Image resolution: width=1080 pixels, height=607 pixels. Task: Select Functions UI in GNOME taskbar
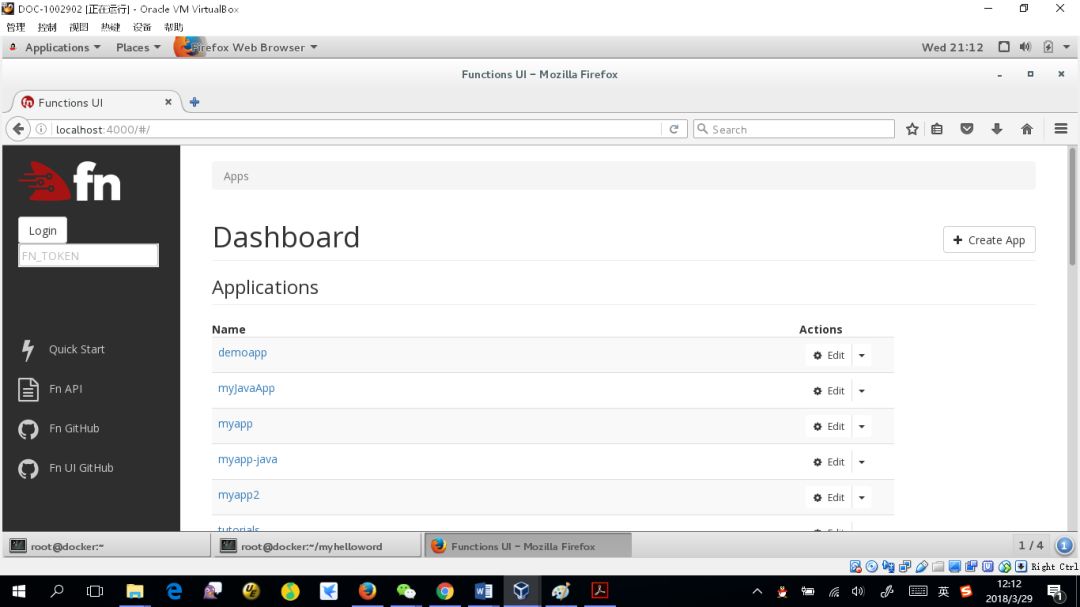(x=528, y=546)
